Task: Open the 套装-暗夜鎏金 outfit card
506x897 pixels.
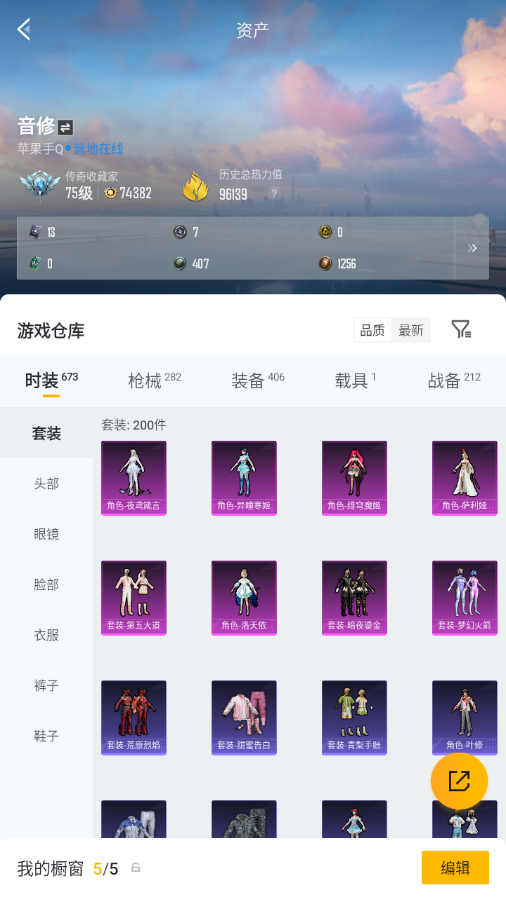Action: tap(354, 598)
